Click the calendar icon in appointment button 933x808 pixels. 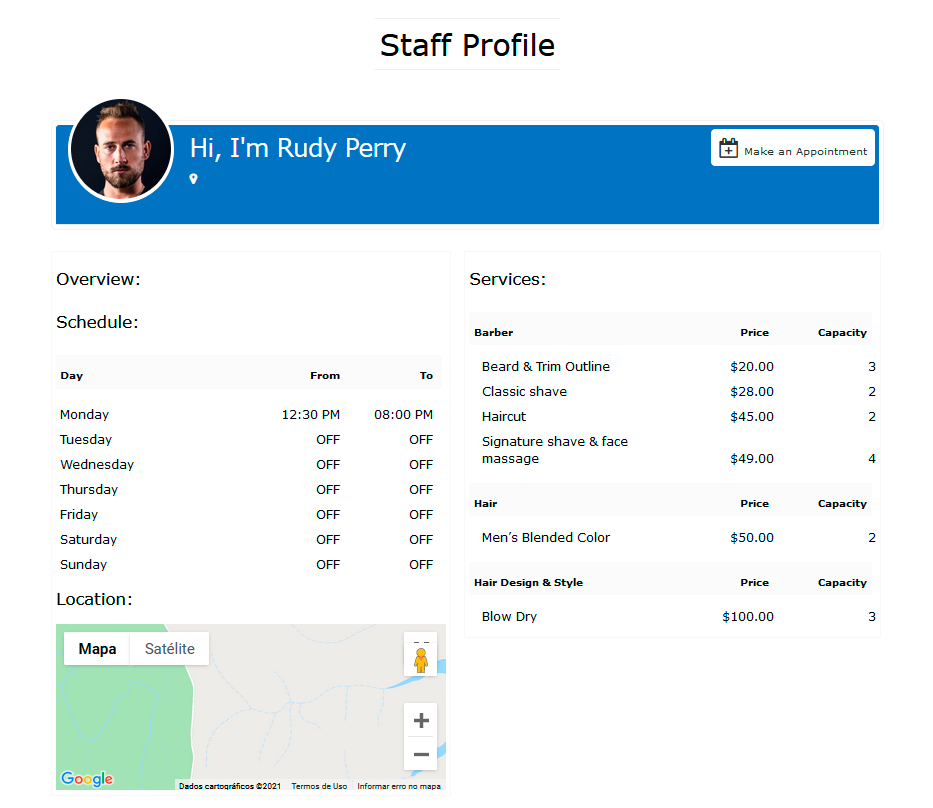tap(729, 149)
